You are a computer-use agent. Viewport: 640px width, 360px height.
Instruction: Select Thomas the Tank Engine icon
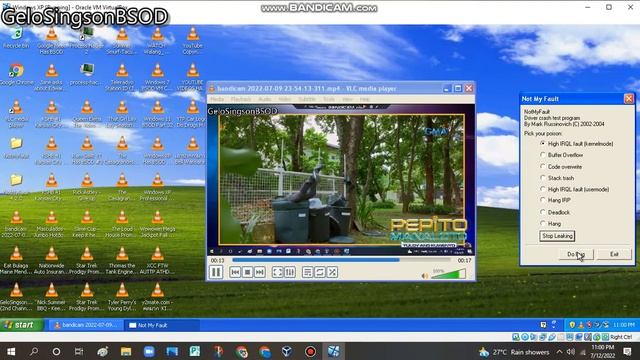click(x=122, y=260)
